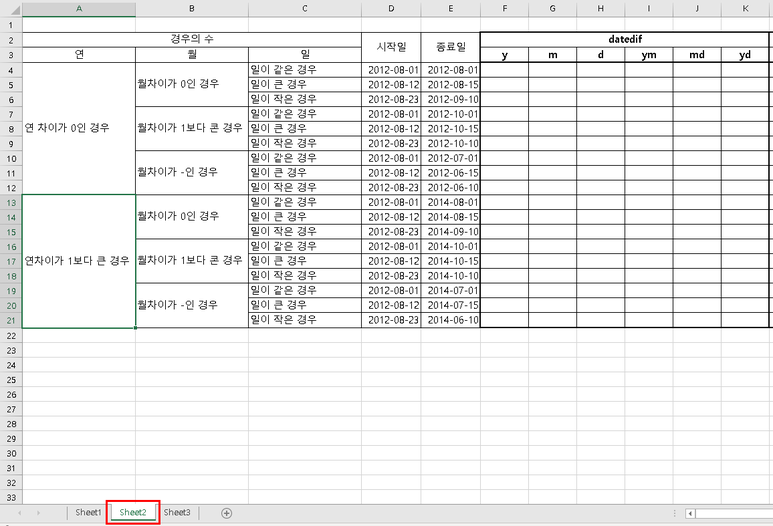Click empty y result cell in row 4

coord(504,70)
